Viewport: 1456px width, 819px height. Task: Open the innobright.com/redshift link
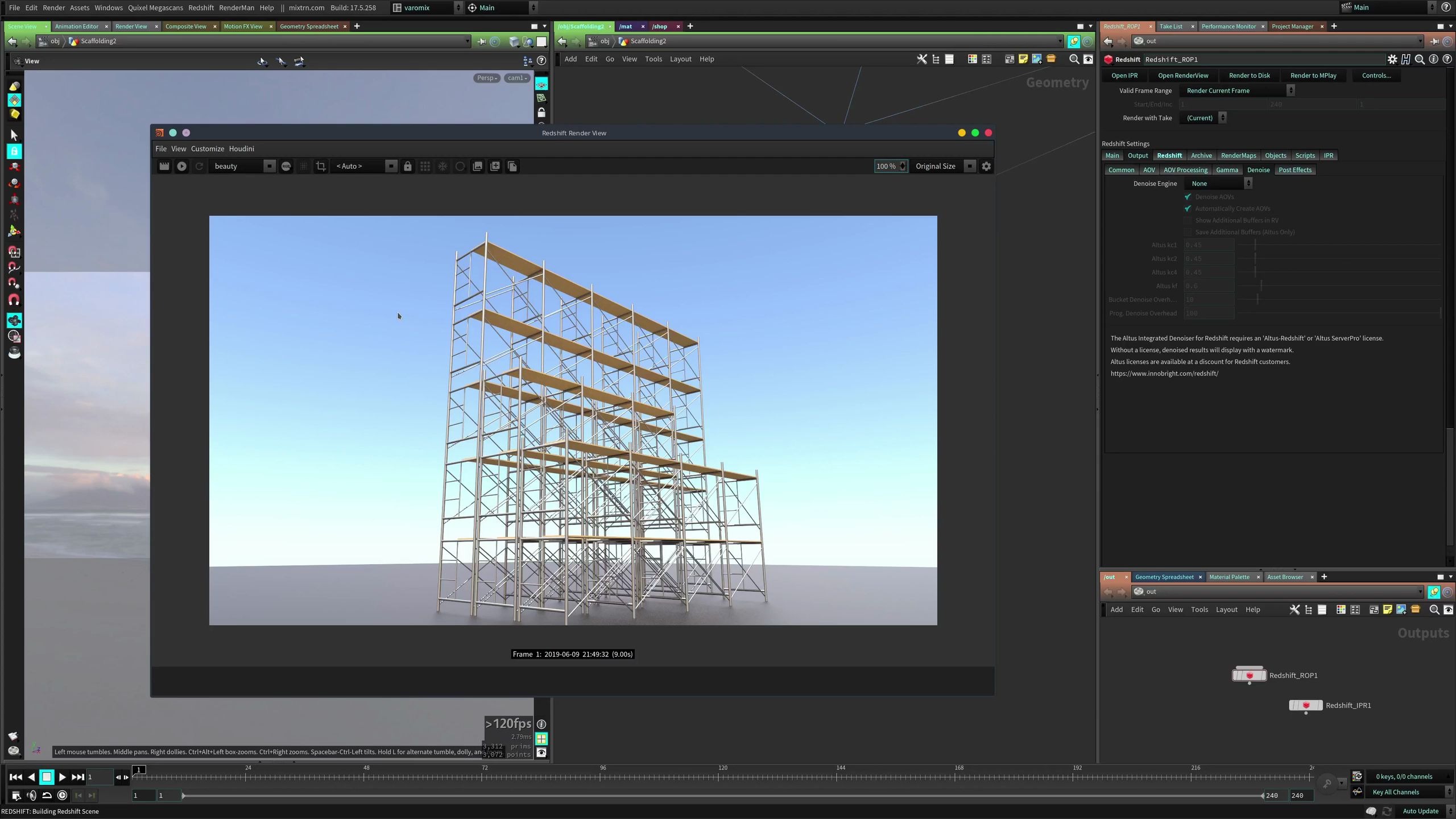1164,373
